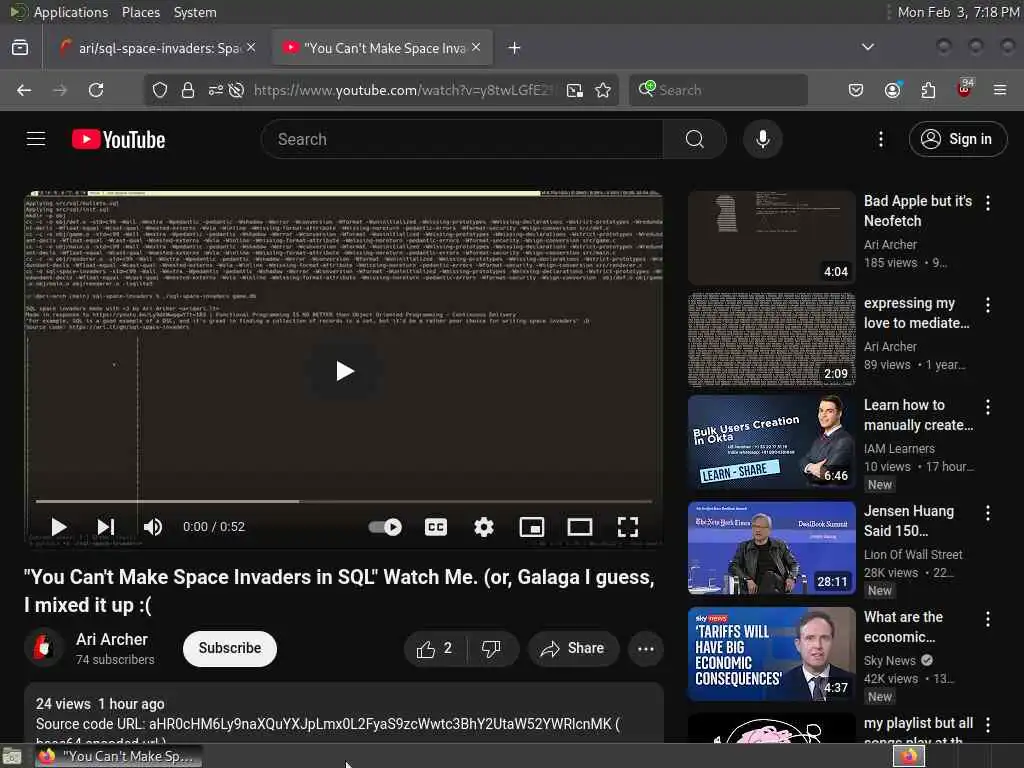Close the ari/sql-space-invaders tab
The width and height of the screenshot is (1024, 768).
click(251, 48)
